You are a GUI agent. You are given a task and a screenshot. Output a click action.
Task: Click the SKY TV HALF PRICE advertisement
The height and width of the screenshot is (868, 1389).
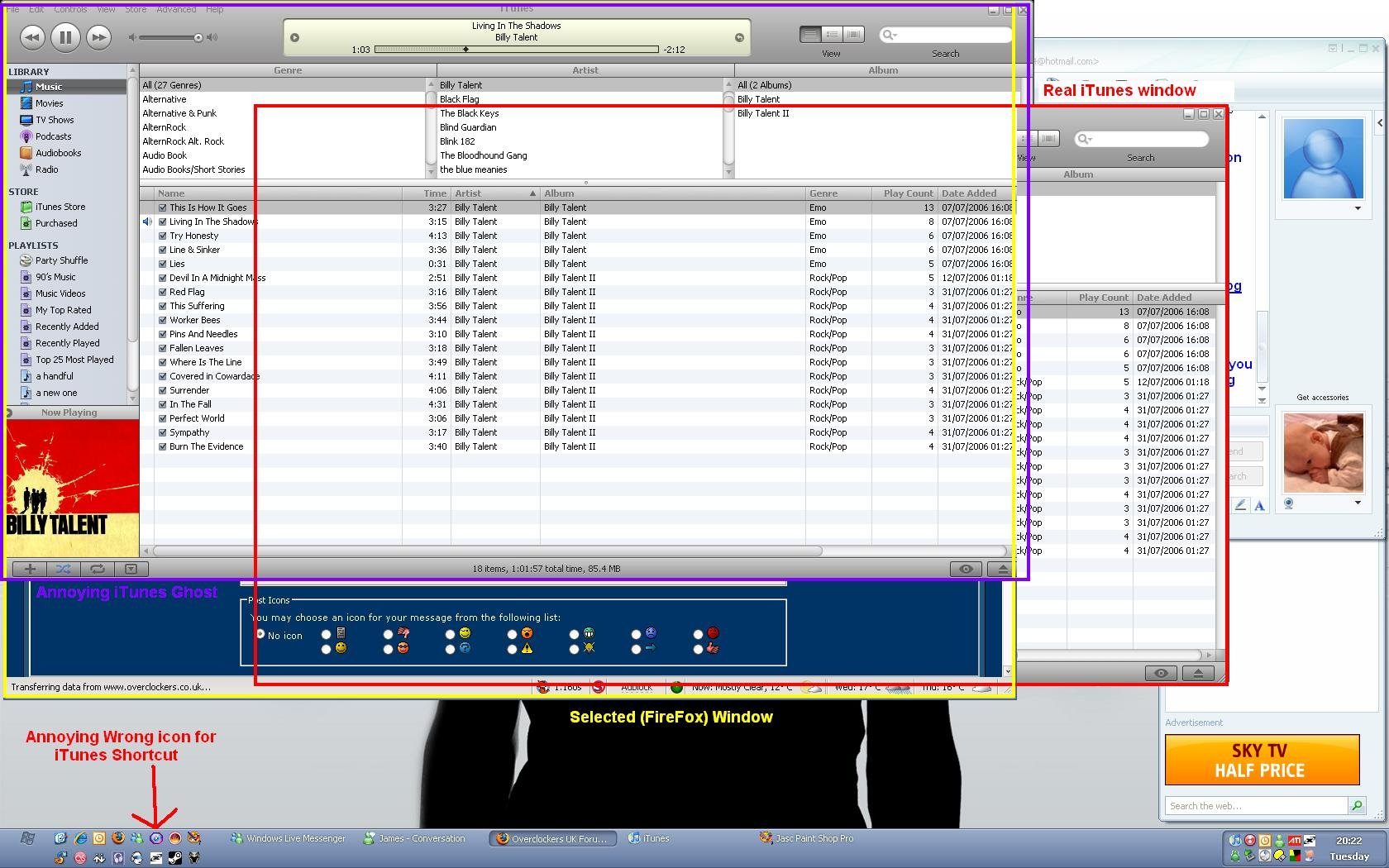(1262, 760)
